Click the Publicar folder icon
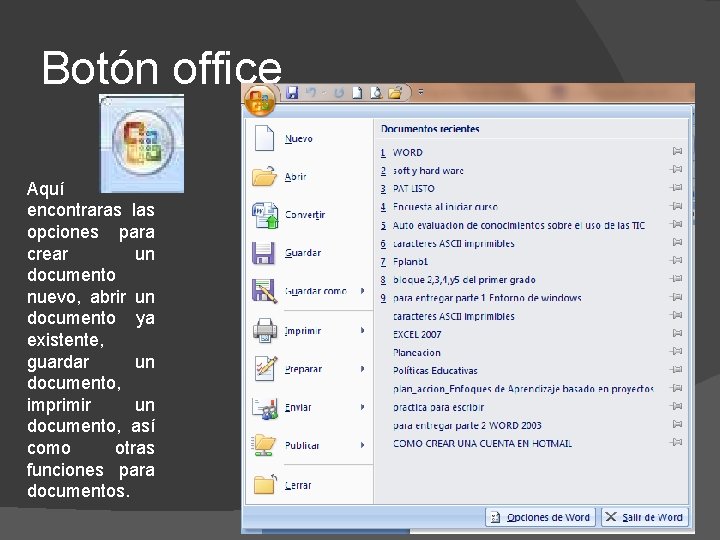 pyautogui.click(x=264, y=445)
